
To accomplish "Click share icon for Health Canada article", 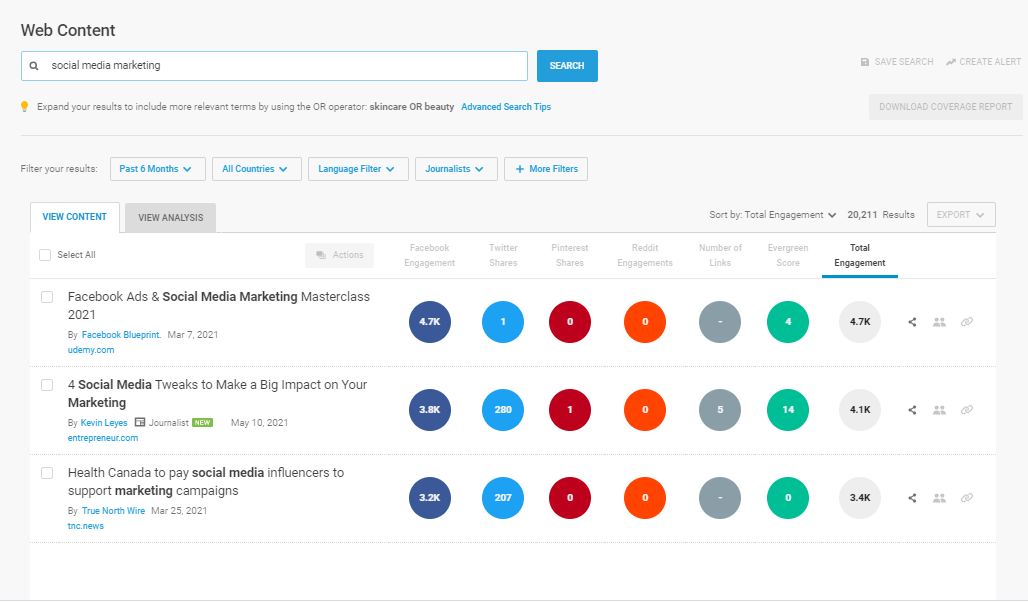I will [912, 498].
